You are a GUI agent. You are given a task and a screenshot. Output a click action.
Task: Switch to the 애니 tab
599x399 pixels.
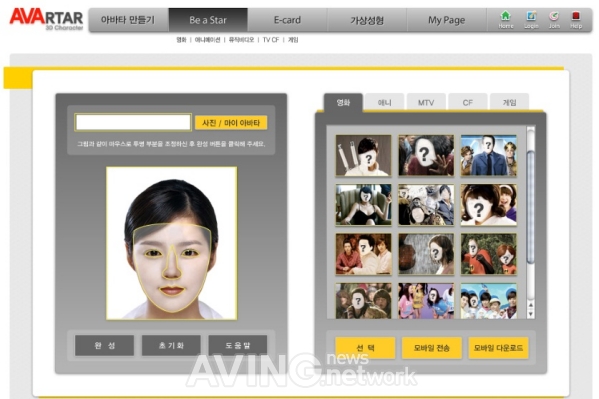(384, 102)
